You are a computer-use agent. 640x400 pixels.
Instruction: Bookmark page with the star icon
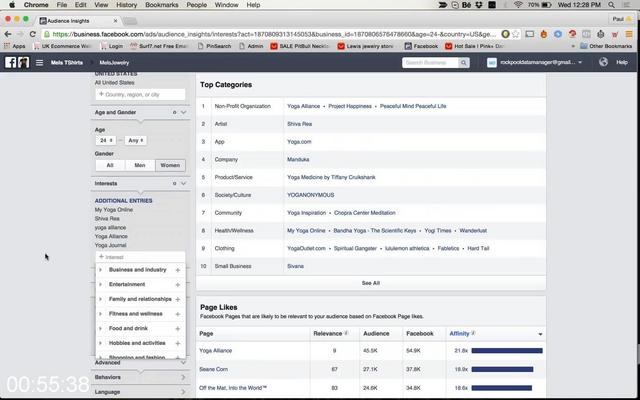(x=516, y=34)
